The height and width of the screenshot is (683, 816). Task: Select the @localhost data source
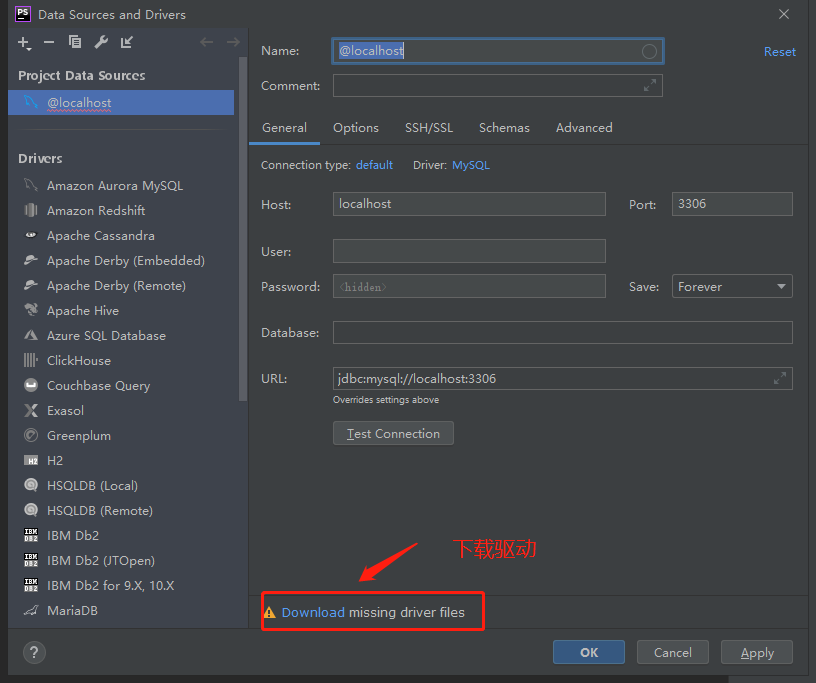[121, 103]
